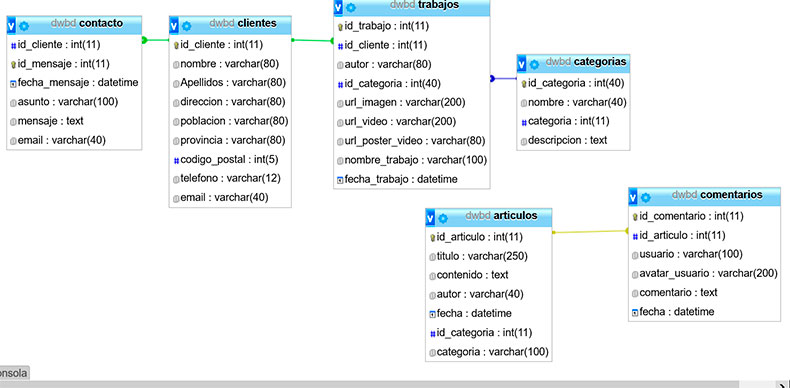Click the key icon beside categorias id_categoria

524,84
